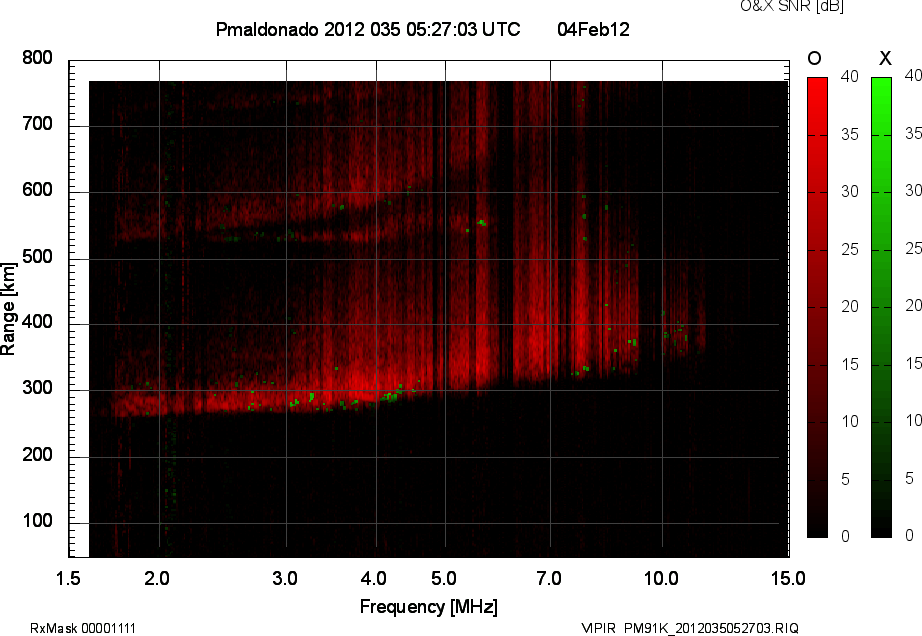Click the 5 value beside the red O bar
922x636 pixels.
tap(846, 480)
